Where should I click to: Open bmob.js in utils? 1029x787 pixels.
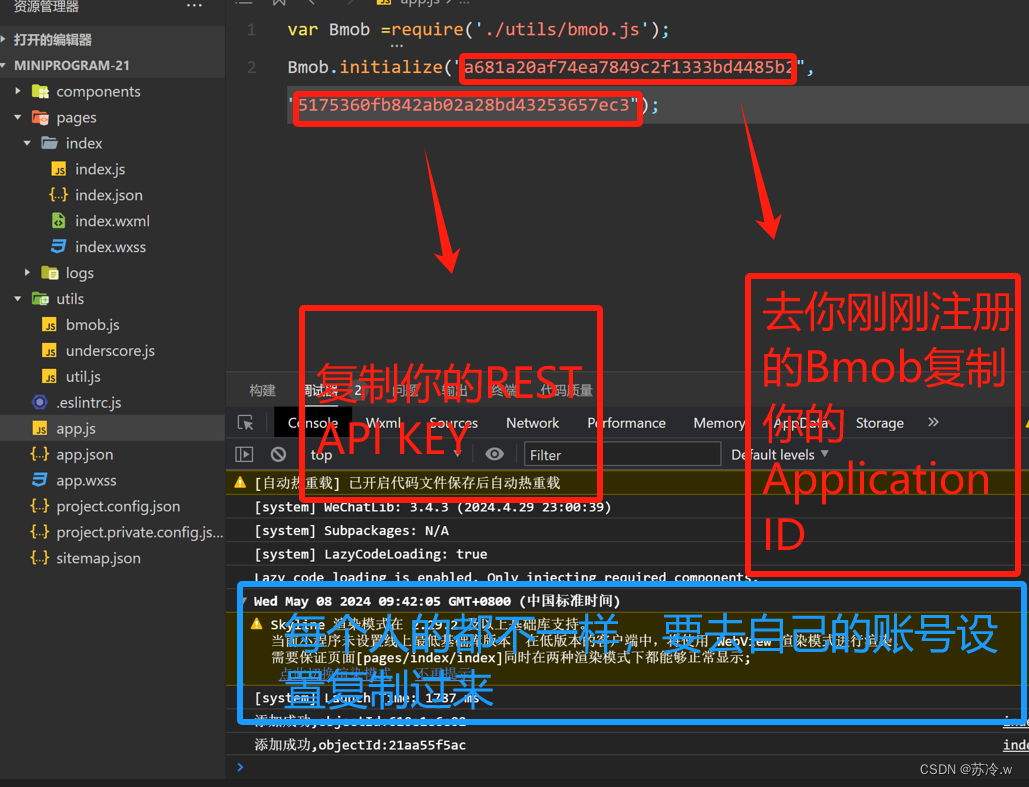click(x=93, y=325)
